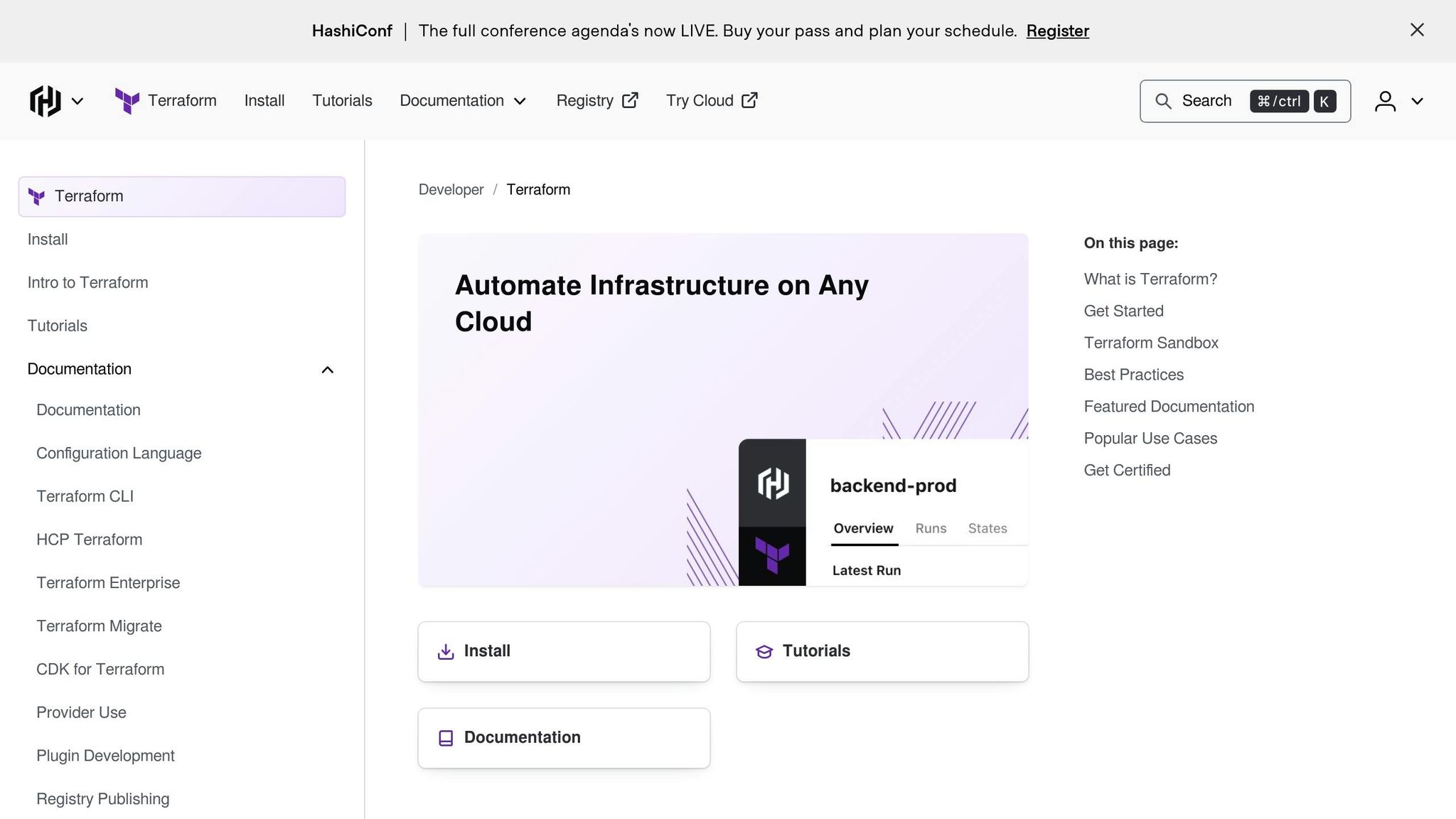Click the Register link in the banner

[x=1057, y=31]
